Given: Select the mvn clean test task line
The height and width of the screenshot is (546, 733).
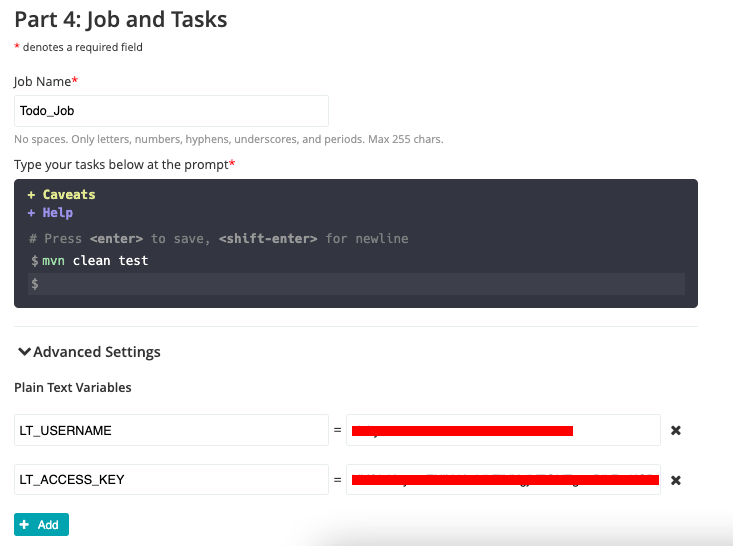Looking at the screenshot, I should [95, 260].
